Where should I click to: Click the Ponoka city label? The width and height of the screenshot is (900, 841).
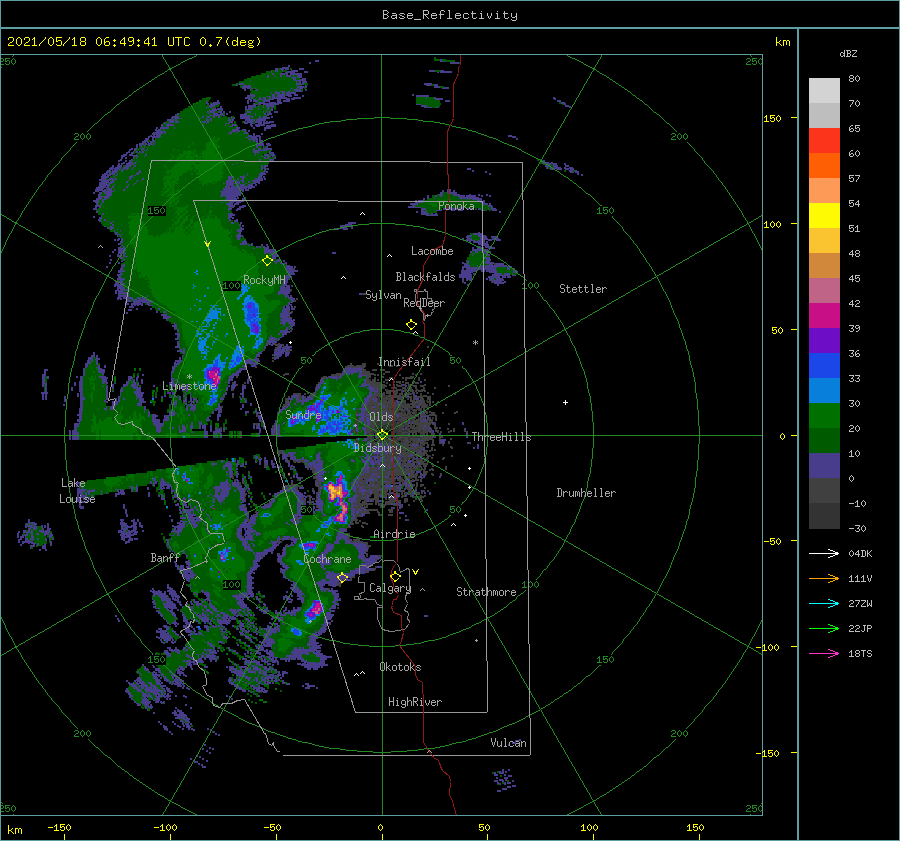456,206
